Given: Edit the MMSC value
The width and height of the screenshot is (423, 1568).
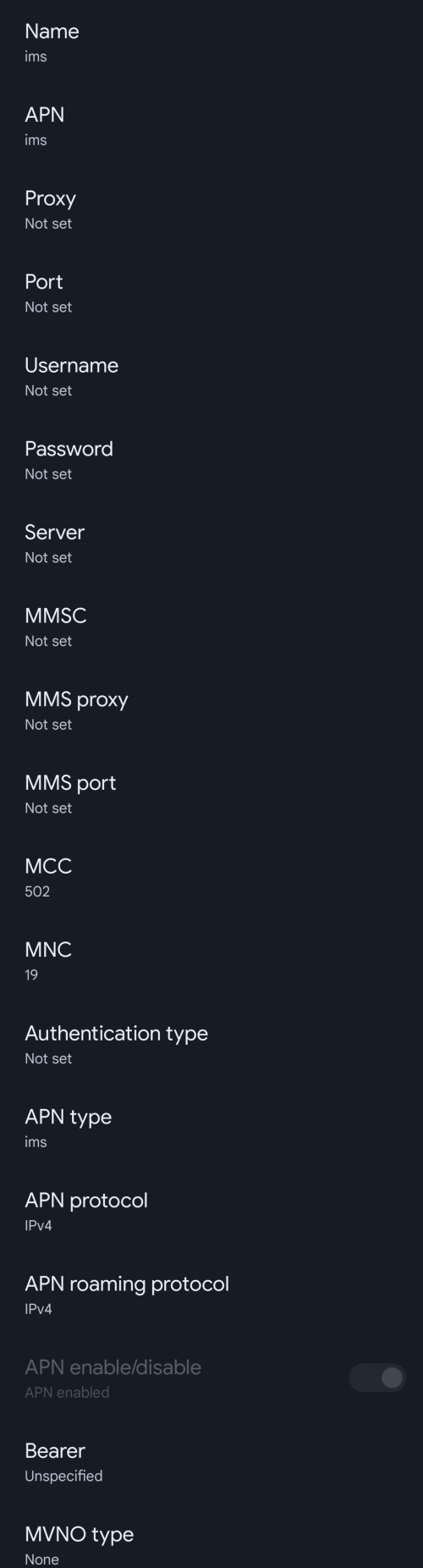Looking at the screenshot, I should pyautogui.click(x=211, y=627).
